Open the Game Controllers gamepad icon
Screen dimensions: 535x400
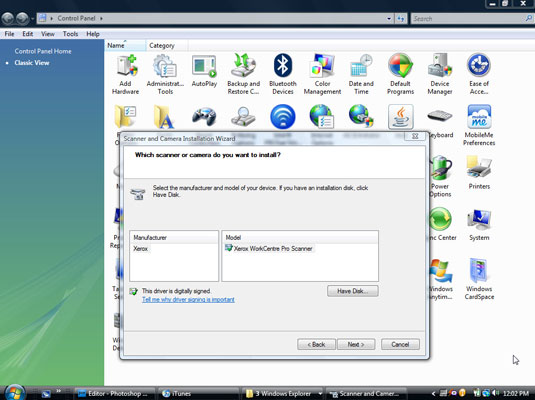pos(204,117)
